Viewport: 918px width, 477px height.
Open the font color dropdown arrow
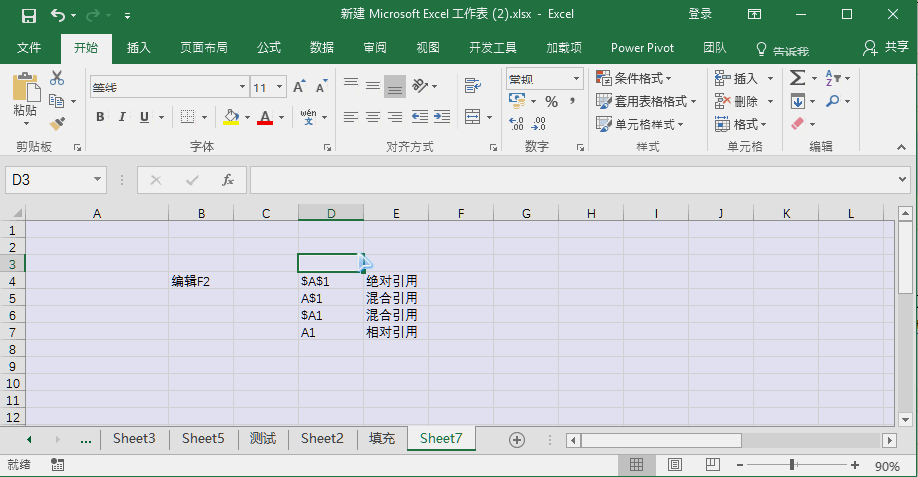(282, 118)
